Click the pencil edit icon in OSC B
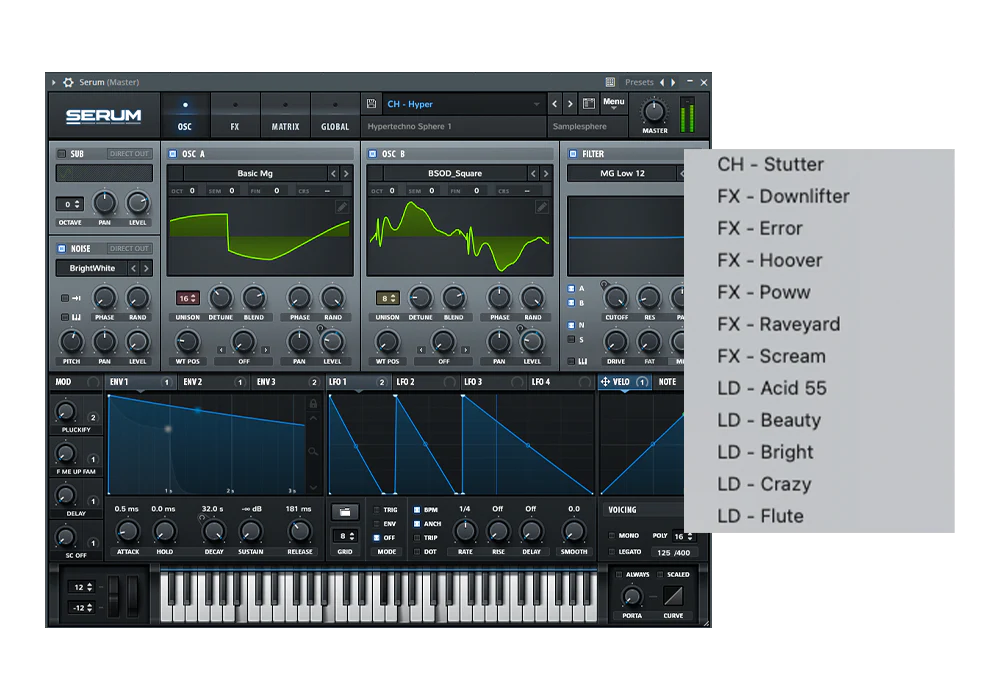 pos(542,207)
